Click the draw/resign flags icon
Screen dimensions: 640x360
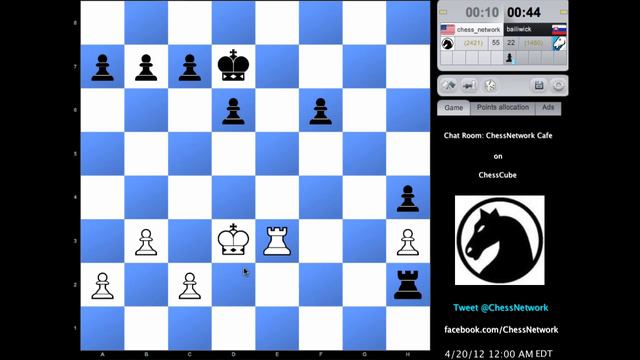tap(449, 85)
